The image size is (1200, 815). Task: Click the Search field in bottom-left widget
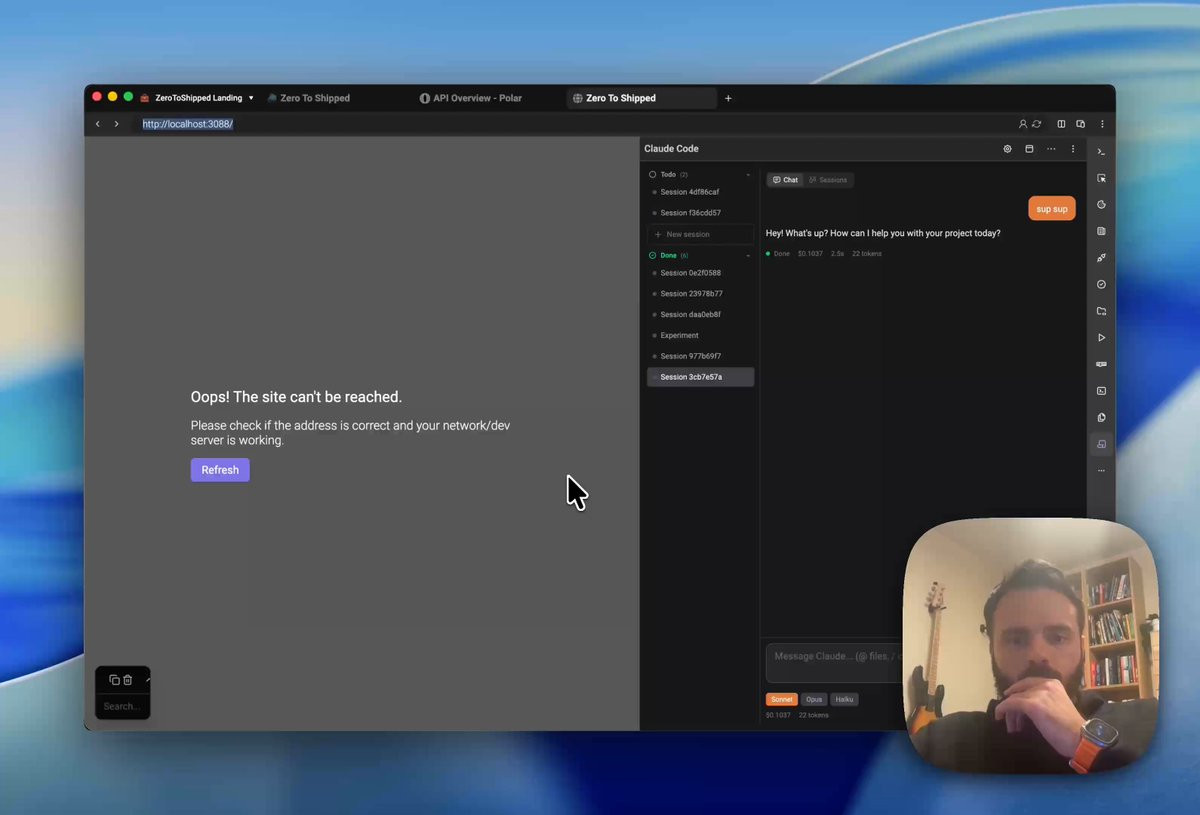click(x=122, y=706)
